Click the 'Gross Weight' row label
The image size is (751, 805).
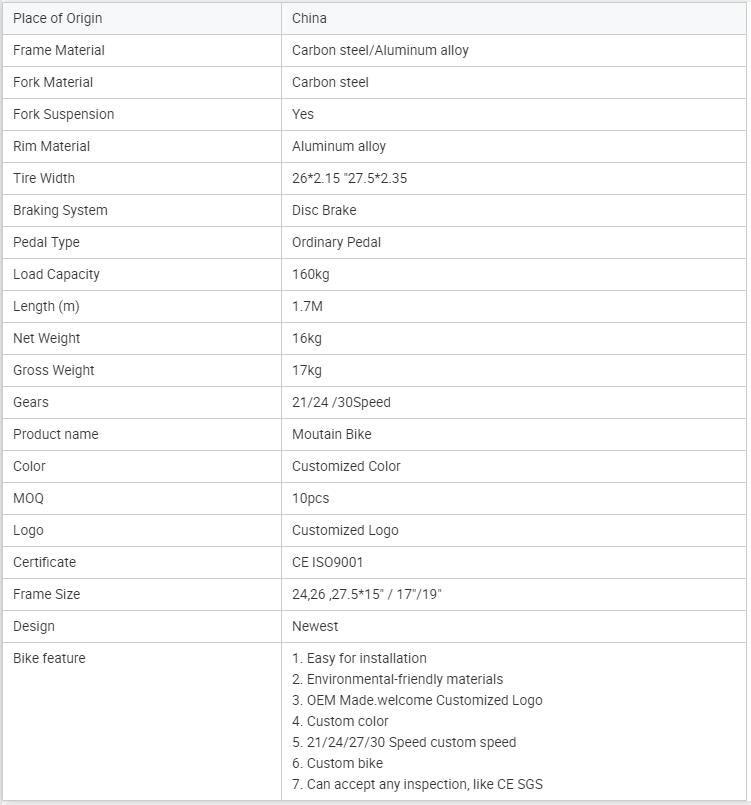click(x=54, y=370)
